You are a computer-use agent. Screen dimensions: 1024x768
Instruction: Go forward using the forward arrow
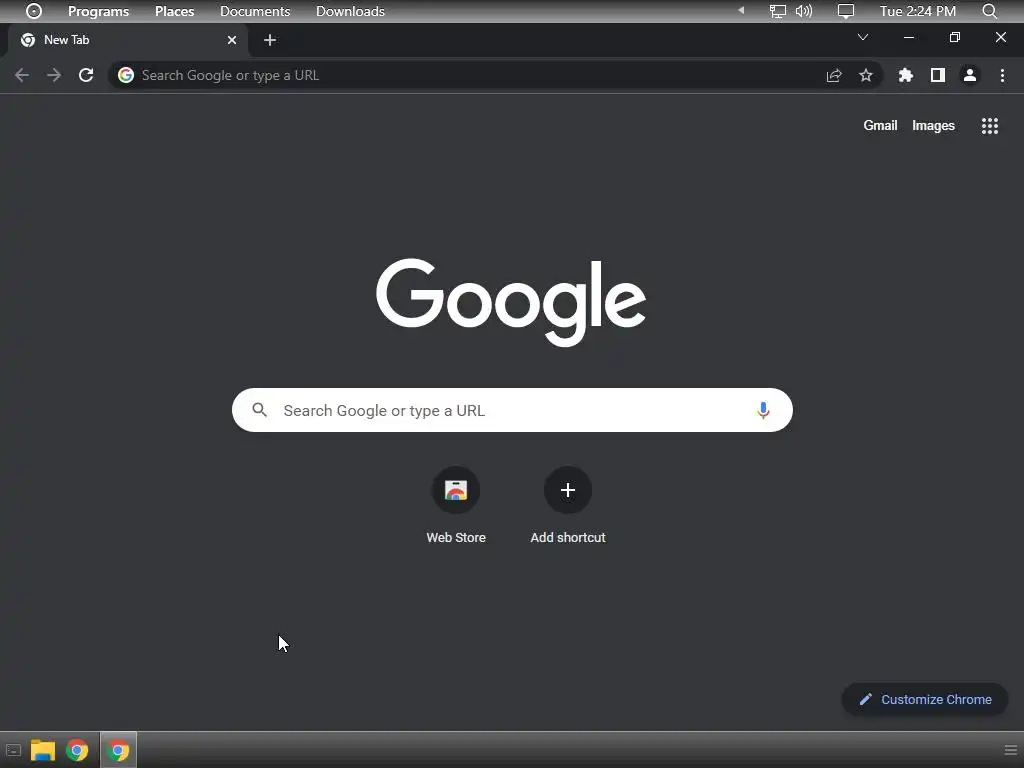(x=54, y=75)
